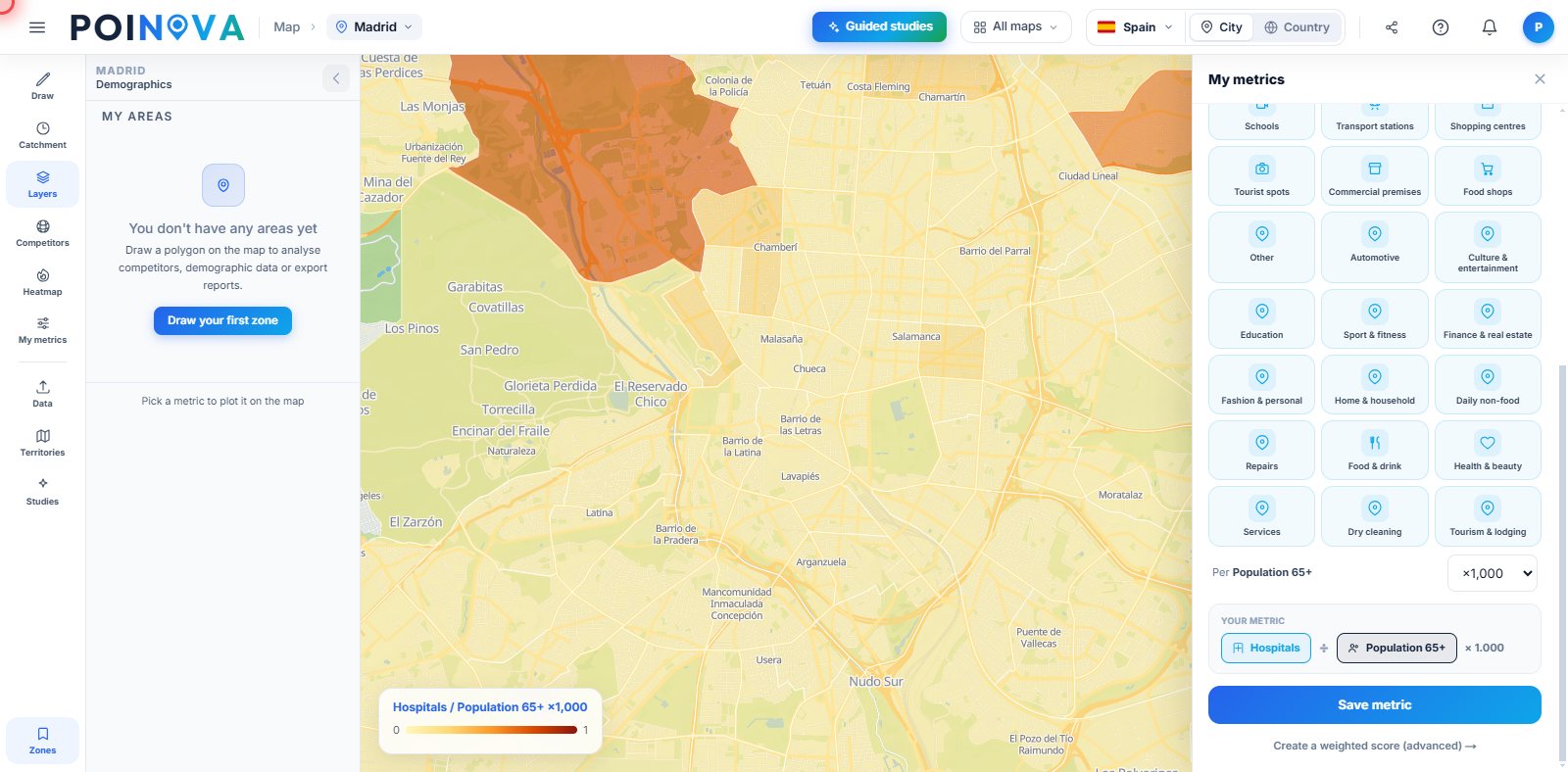Open the Catchment tool
1568x772 pixels.
click(x=42, y=135)
